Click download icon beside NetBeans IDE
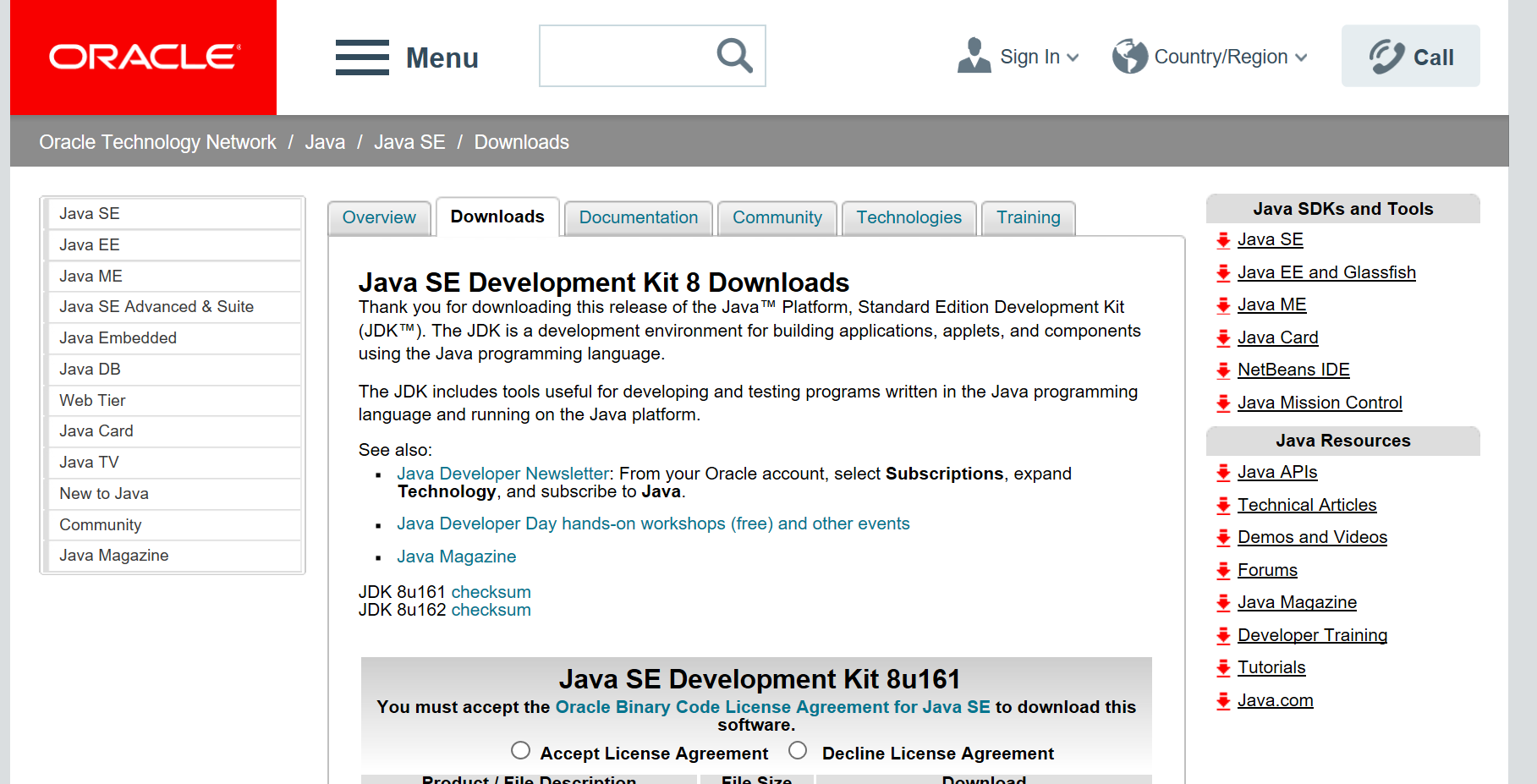1537x784 pixels. (1223, 370)
